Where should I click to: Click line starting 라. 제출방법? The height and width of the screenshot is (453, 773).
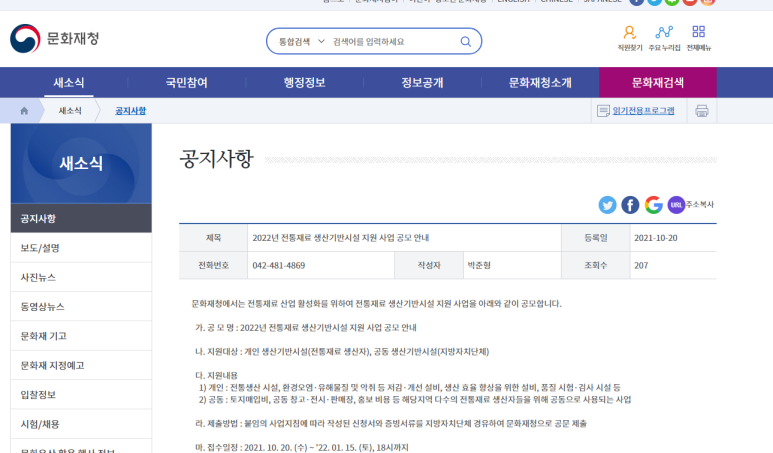point(391,423)
